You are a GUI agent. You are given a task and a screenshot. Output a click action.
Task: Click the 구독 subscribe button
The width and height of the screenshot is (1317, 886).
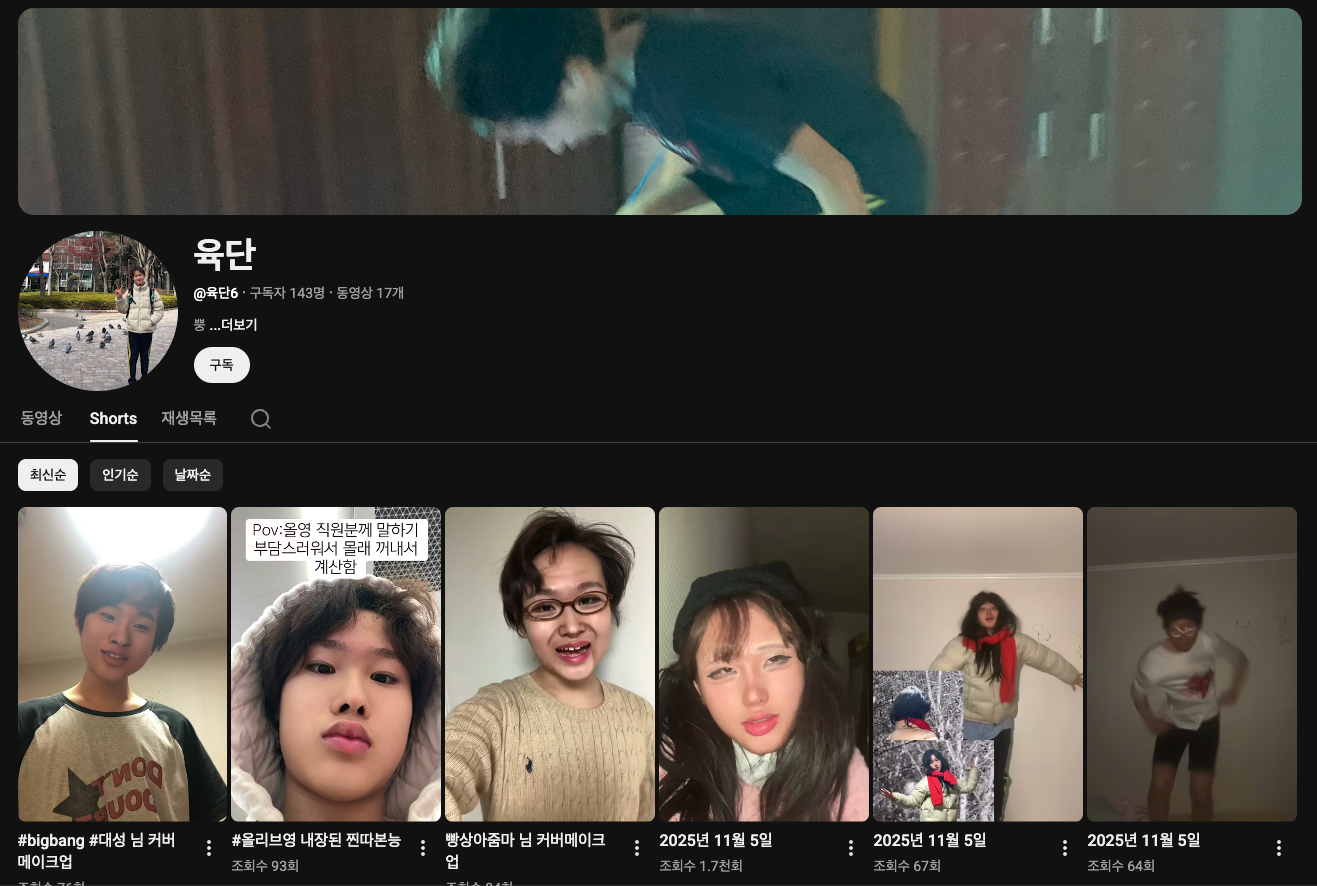pyautogui.click(x=221, y=365)
